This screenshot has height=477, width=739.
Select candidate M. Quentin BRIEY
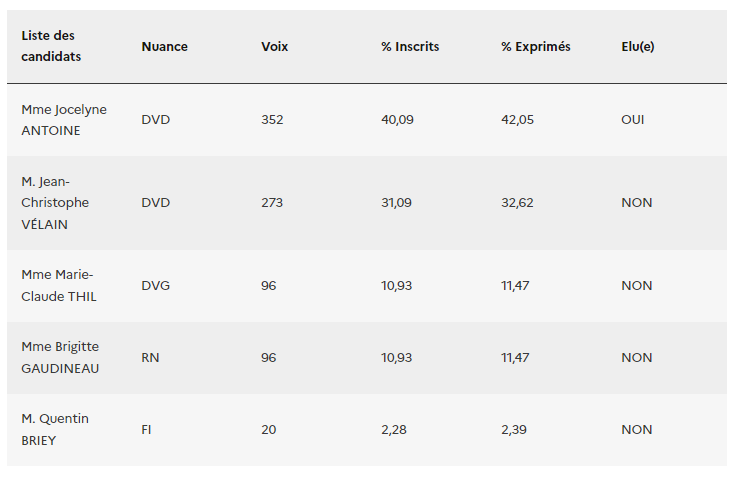tap(55, 429)
